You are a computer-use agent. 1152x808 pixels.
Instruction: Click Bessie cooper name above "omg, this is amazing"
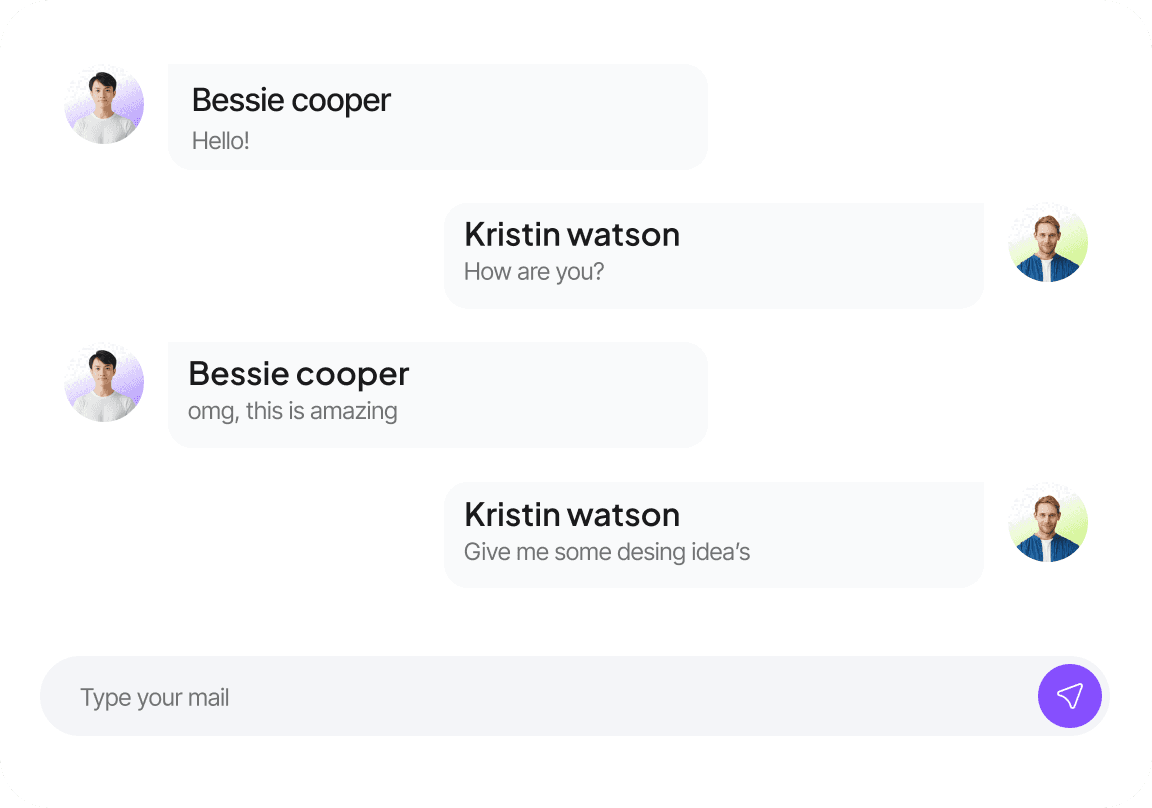298,374
